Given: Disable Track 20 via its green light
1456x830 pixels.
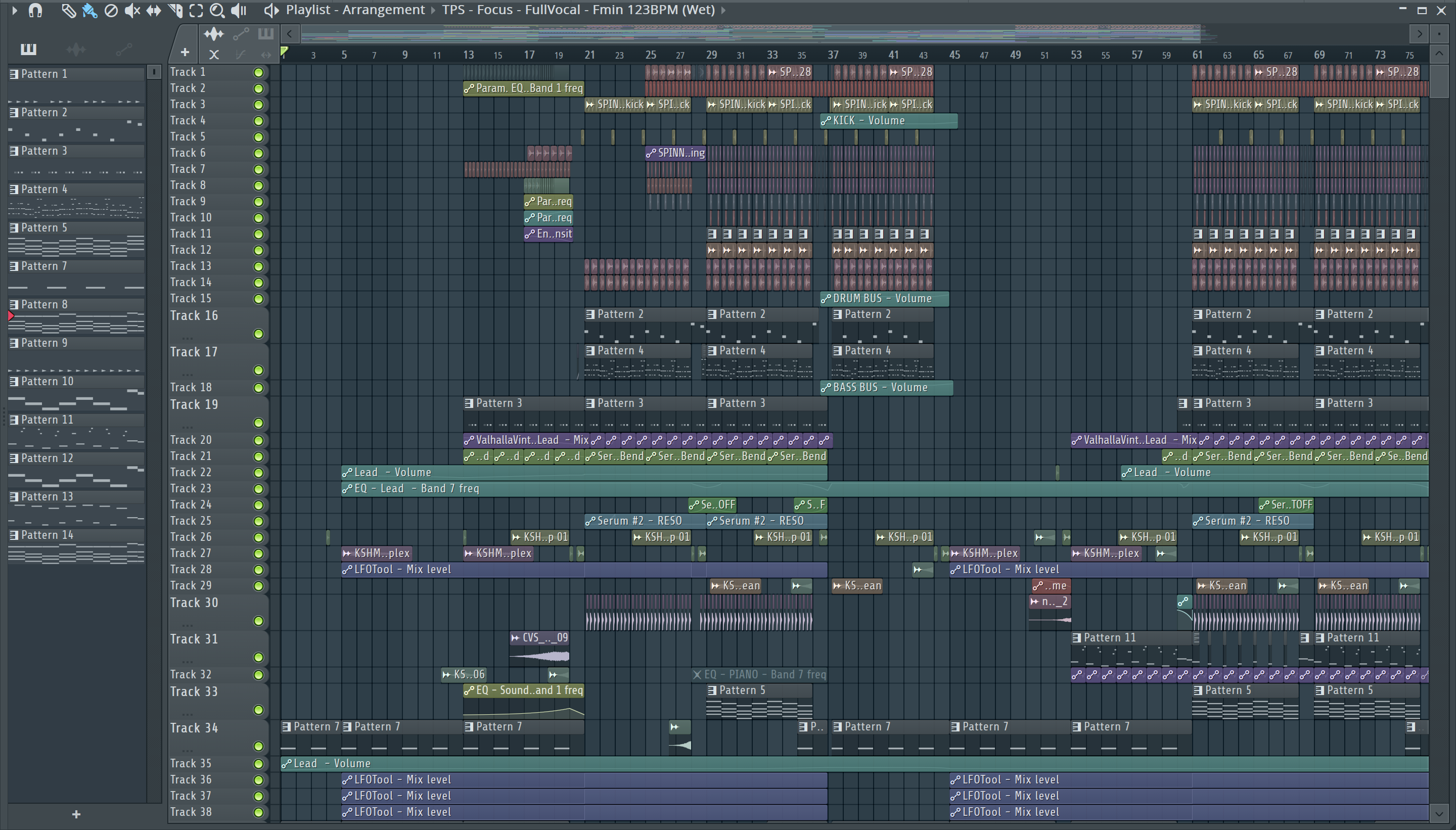Looking at the screenshot, I should (x=258, y=441).
